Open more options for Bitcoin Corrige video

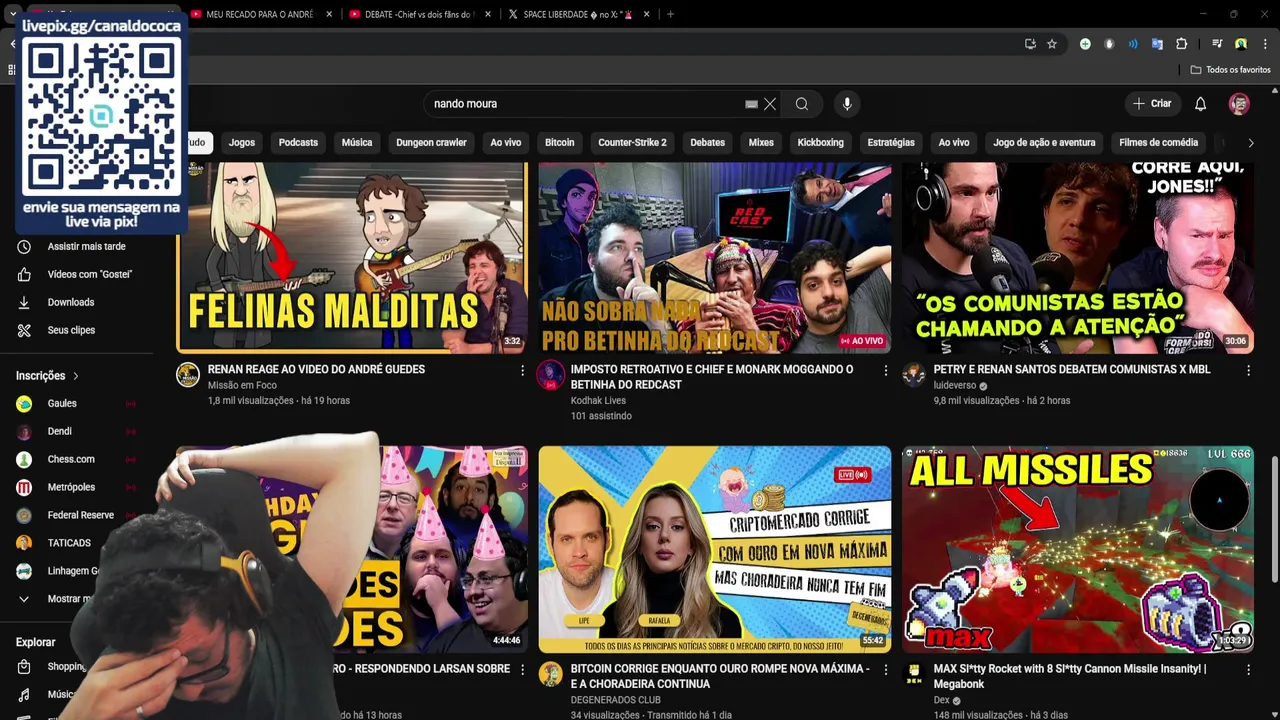tap(885, 670)
